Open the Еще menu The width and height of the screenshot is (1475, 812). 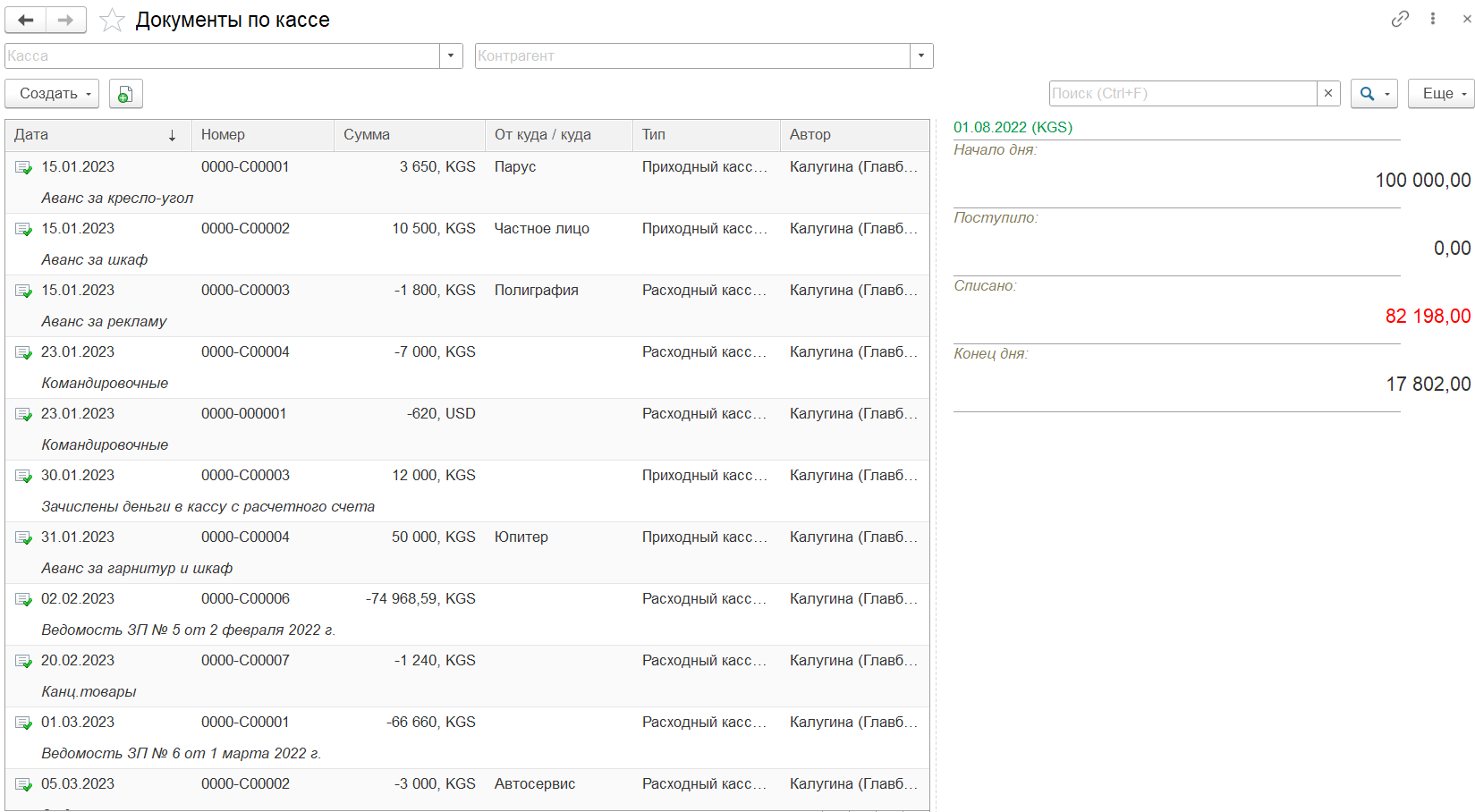click(x=1441, y=94)
